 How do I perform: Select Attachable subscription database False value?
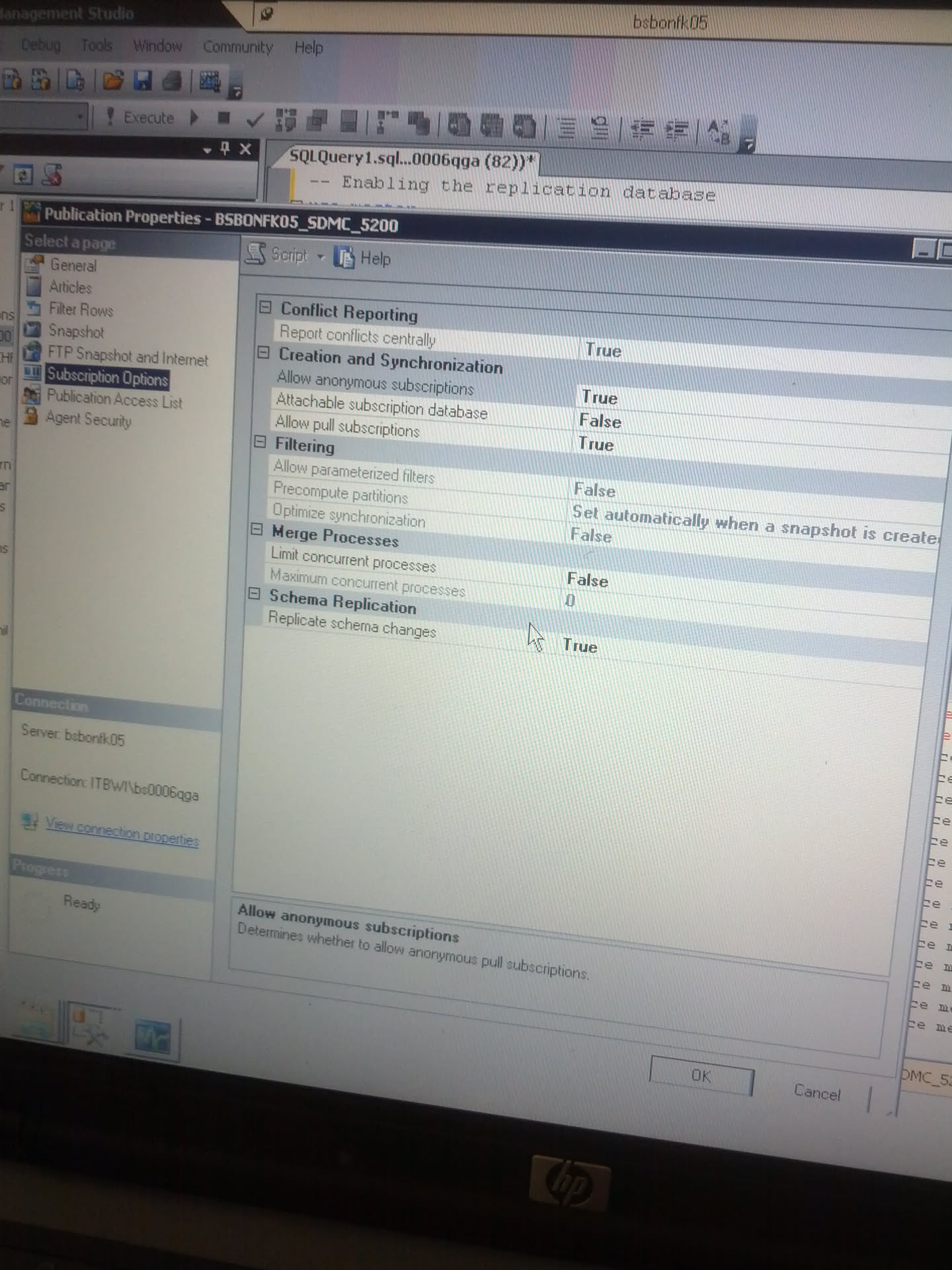600,421
